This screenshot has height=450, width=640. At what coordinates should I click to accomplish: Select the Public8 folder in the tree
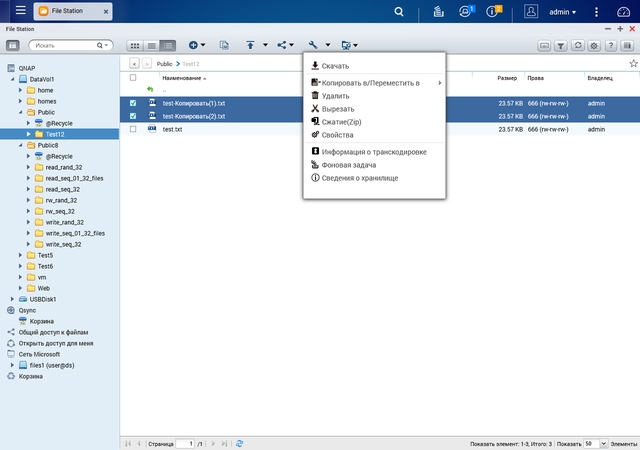pyautogui.click(x=47, y=145)
